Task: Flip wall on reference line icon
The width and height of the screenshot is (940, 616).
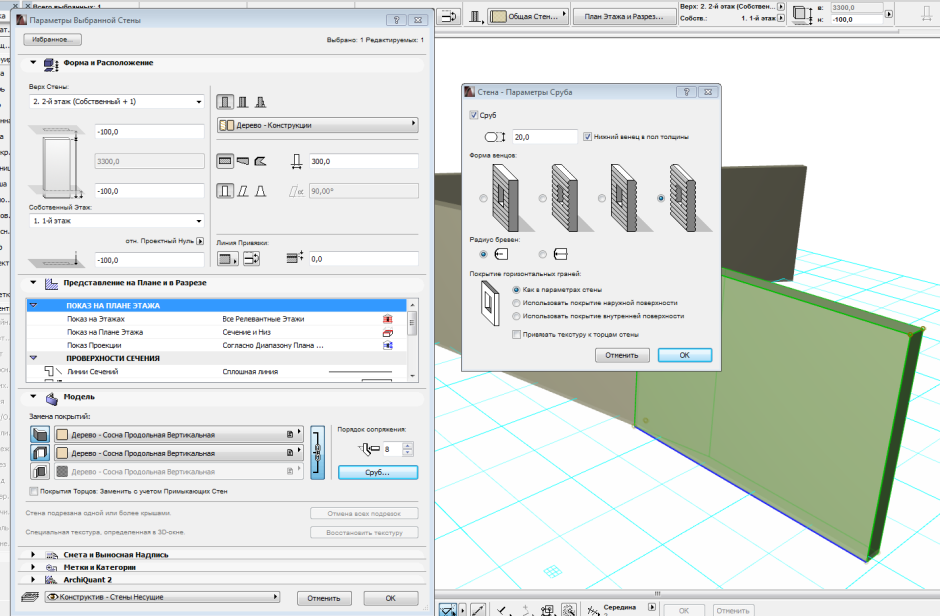Action: (251, 259)
